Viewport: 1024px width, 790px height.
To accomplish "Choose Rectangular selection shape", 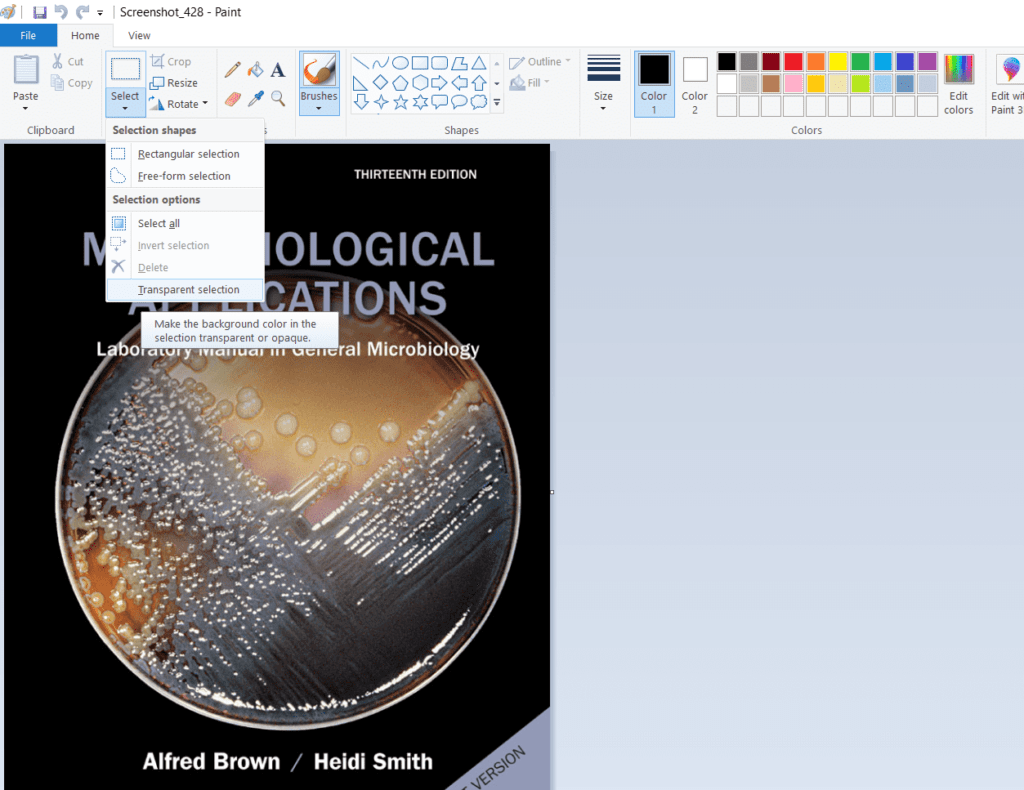I will pyautogui.click(x=185, y=154).
